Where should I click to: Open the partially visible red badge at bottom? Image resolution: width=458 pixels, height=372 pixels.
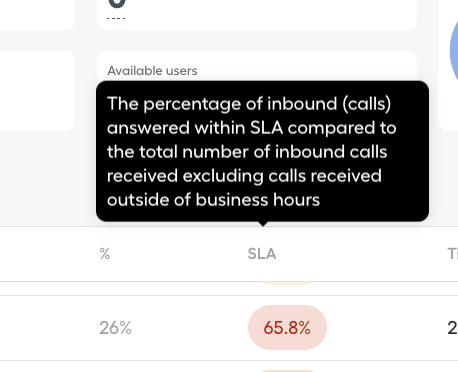click(287, 370)
